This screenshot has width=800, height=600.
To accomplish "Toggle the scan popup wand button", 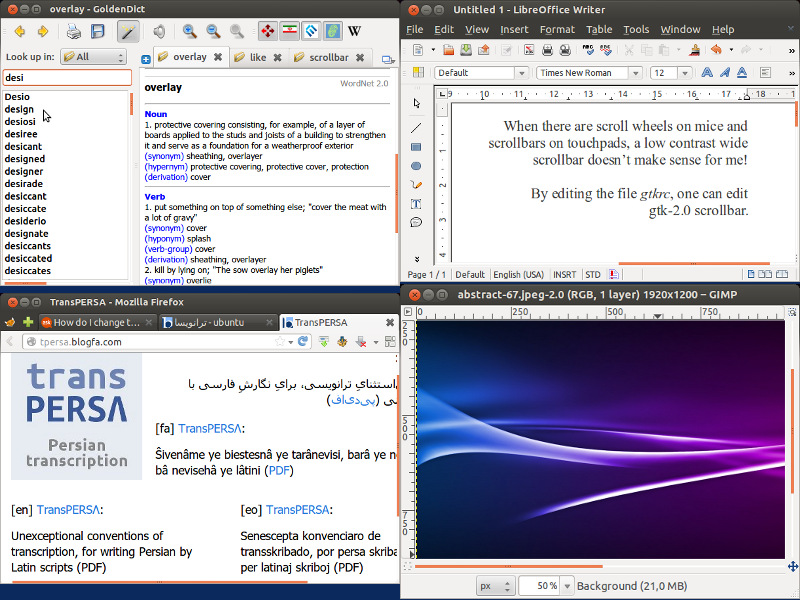I will pos(128,32).
